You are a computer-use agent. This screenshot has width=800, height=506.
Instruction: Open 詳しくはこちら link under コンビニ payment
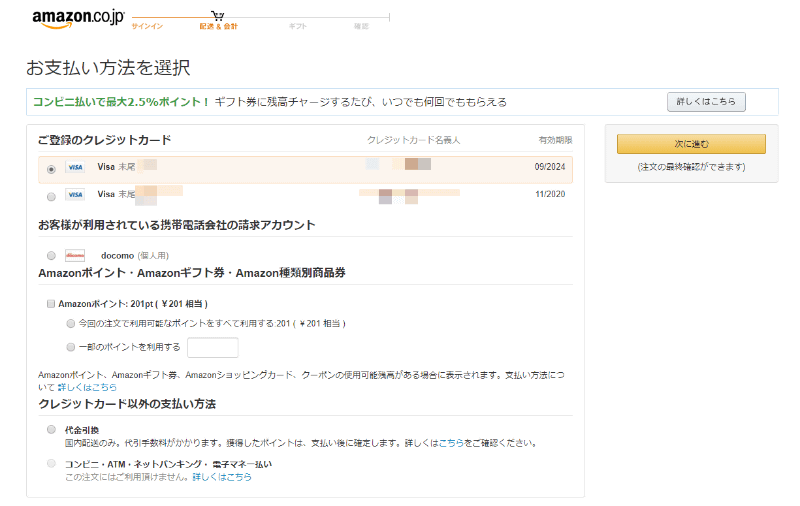[222, 477]
